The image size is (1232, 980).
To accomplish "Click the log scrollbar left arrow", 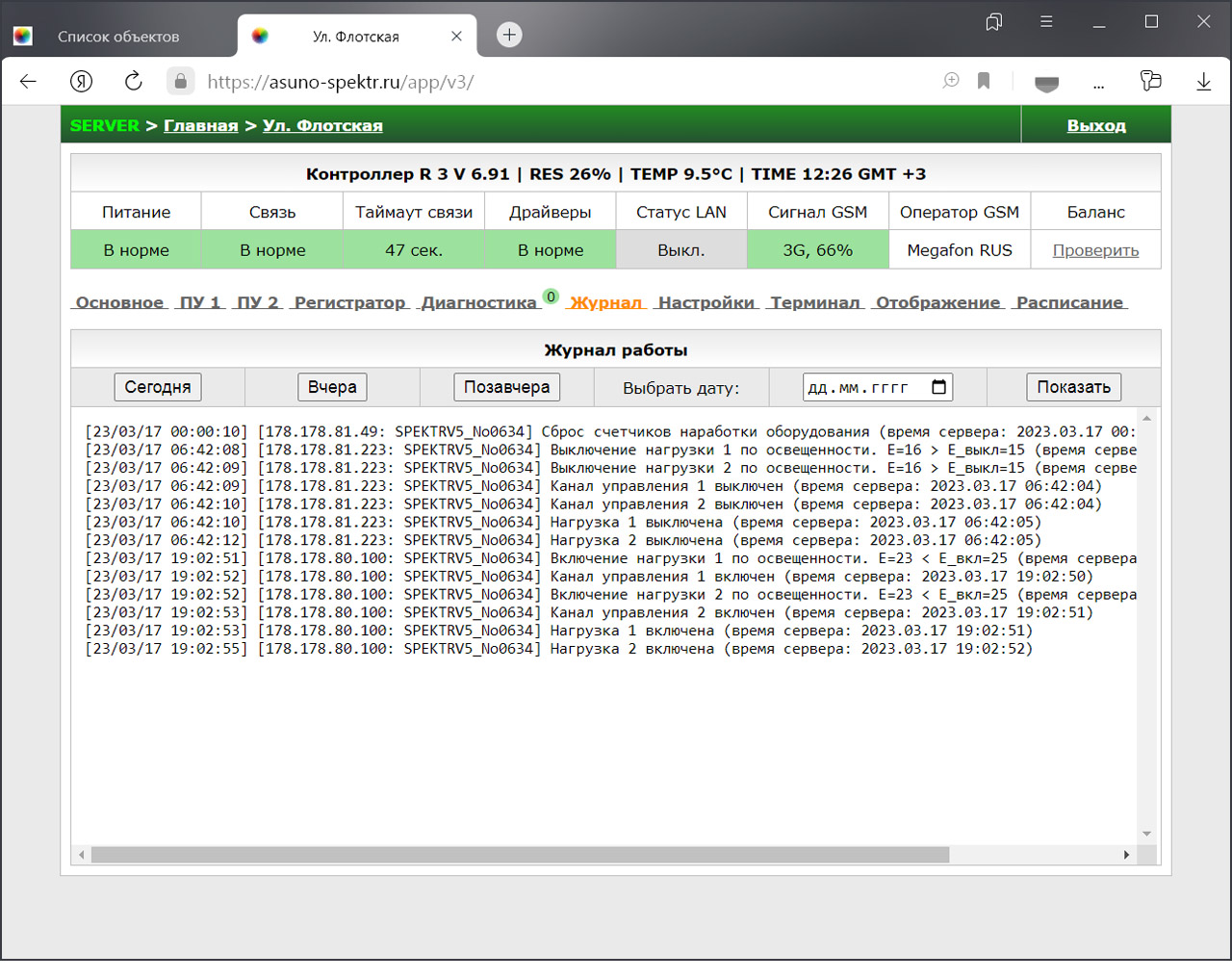I will point(82,855).
